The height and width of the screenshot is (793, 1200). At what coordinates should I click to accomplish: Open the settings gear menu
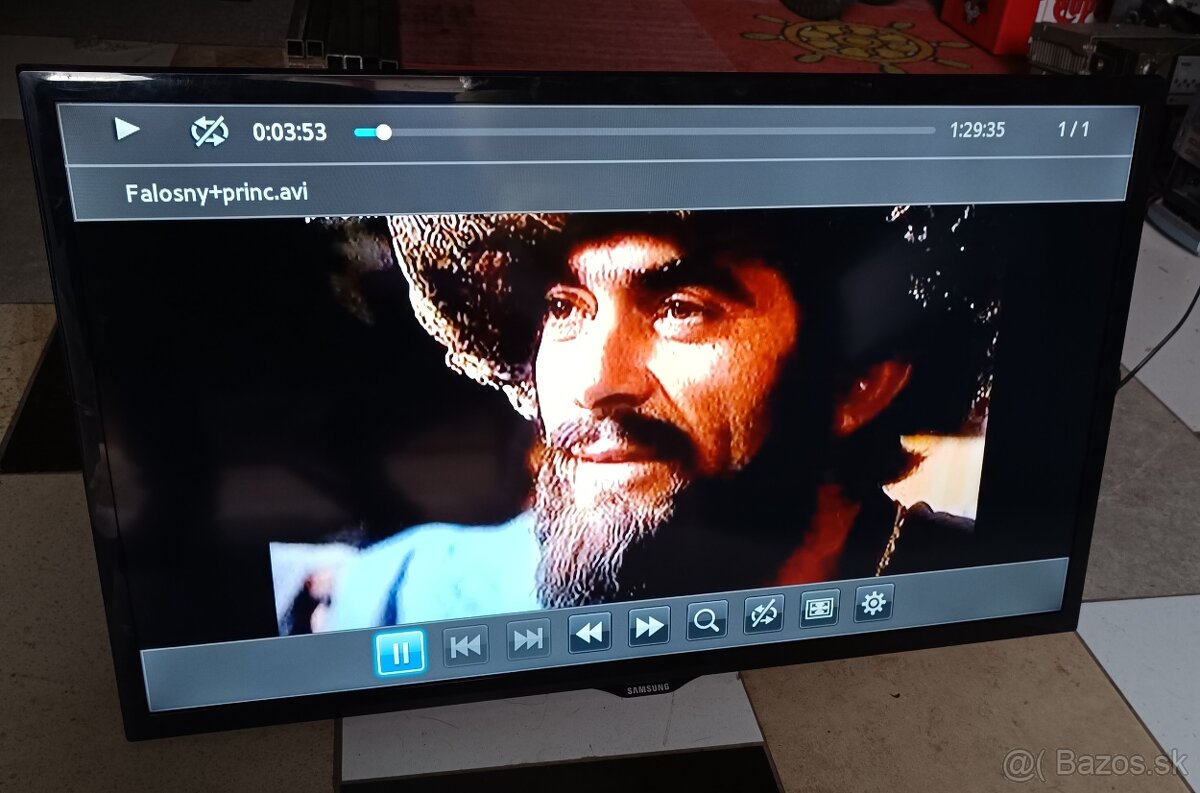pos(873,603)
